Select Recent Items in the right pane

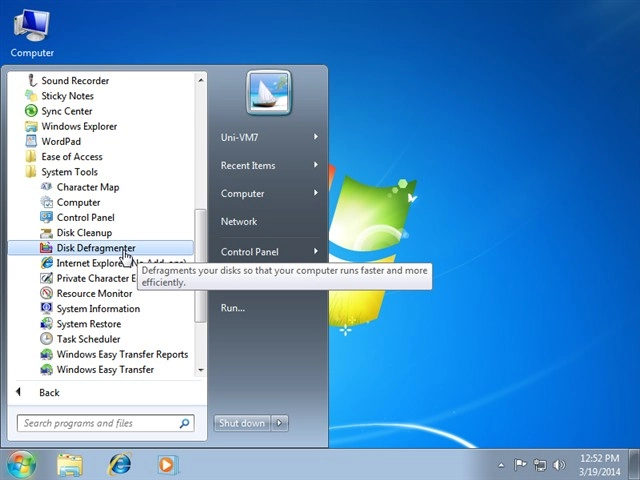[248, 166]
